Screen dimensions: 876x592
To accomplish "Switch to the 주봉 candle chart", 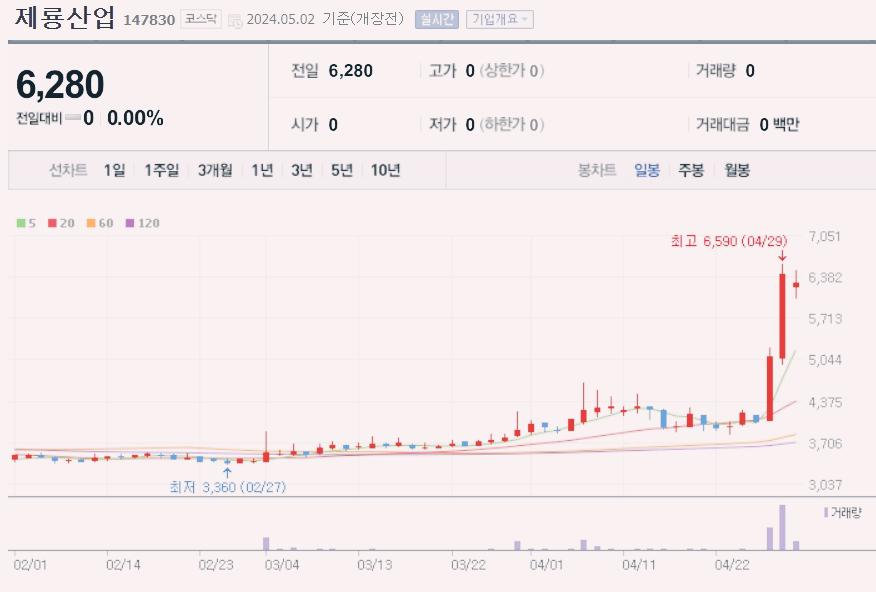I will pos(691,170).
